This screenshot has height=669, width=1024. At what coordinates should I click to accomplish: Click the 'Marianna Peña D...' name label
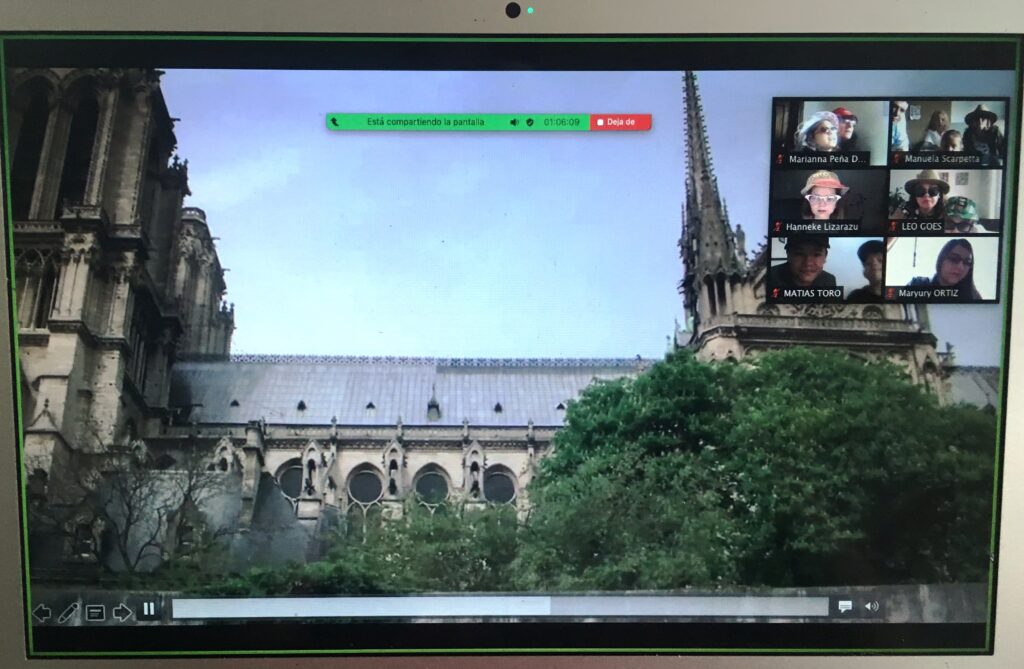(x=827, y=159)
